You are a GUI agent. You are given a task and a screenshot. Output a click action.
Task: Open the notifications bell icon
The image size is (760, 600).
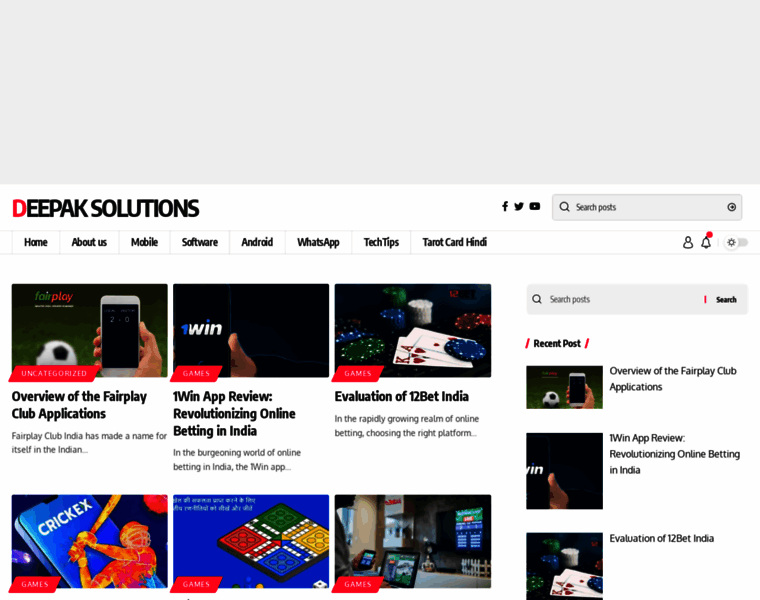click(706, 241)
